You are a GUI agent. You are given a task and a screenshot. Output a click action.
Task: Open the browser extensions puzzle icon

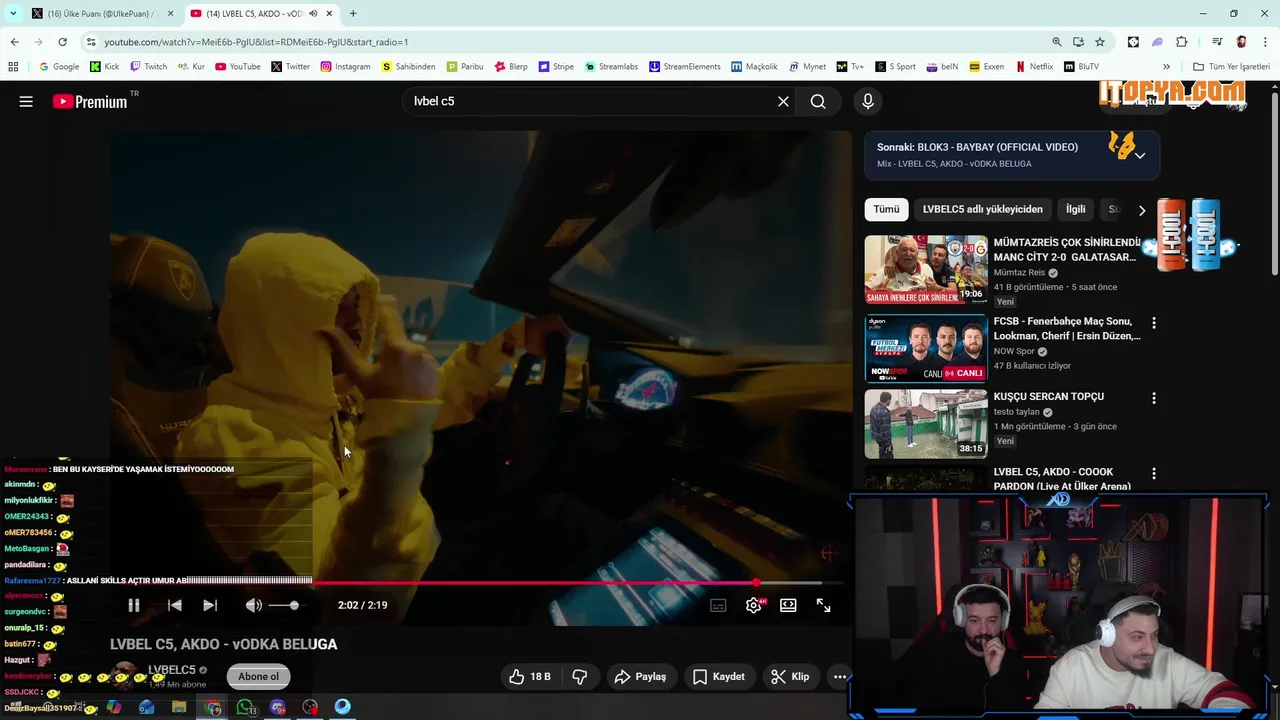coord(1181,42)
